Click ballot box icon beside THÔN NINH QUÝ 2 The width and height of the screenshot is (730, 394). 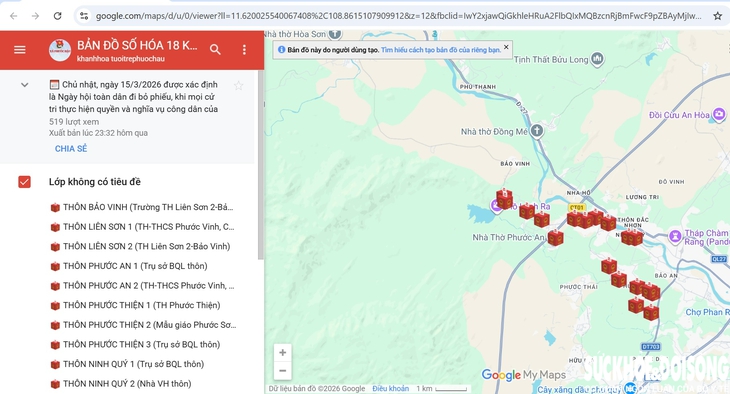[x=55, y=384]
